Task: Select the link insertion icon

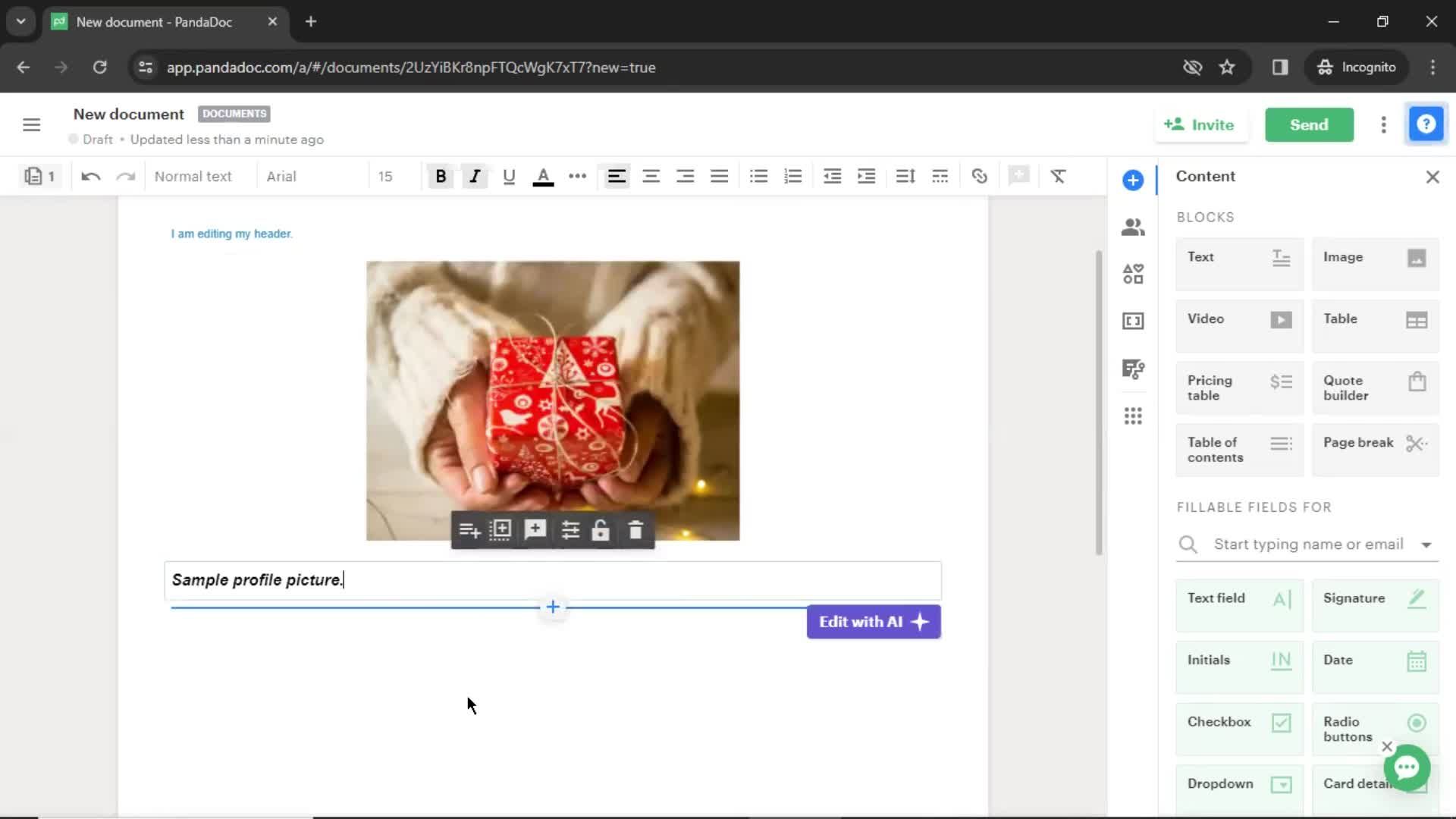Action: tap(980, 177)
